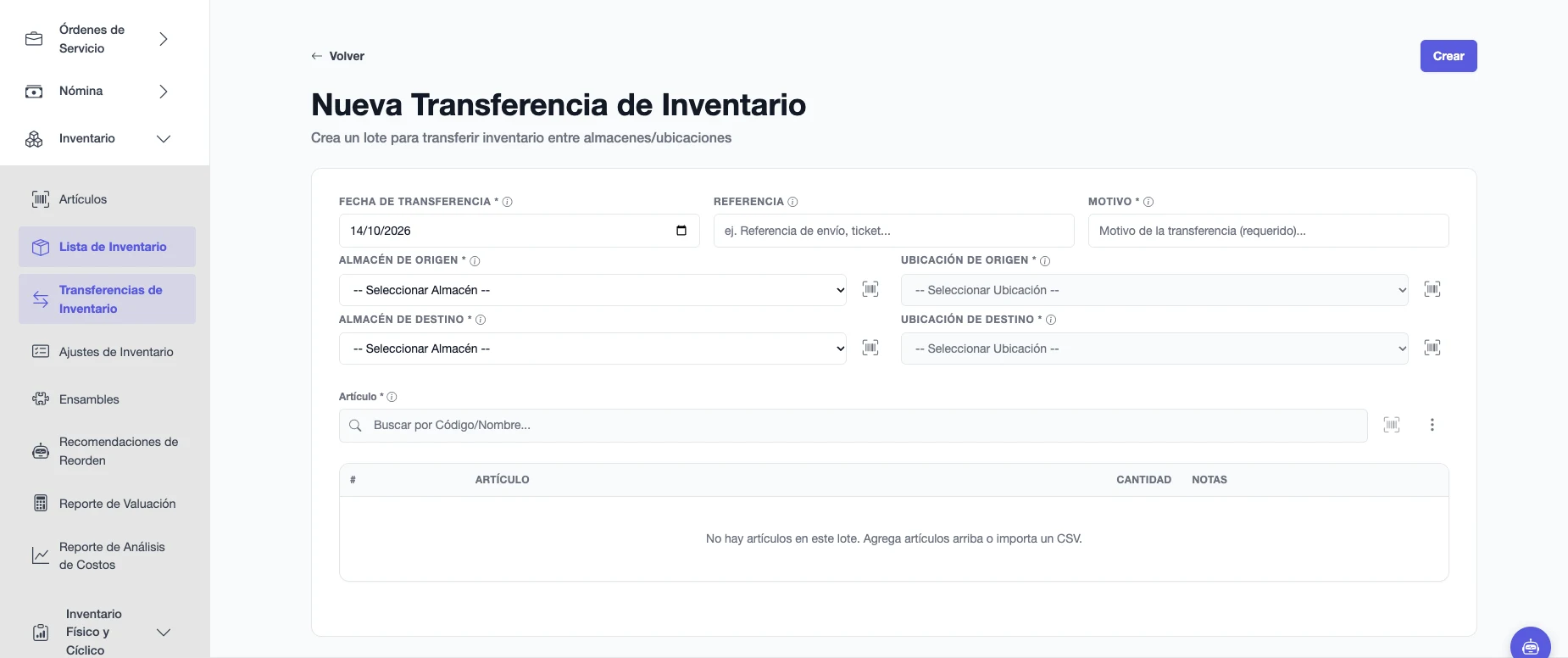Open the Almacén de Destino dropdown
The image size is (1568, 658).
point(592,349)
